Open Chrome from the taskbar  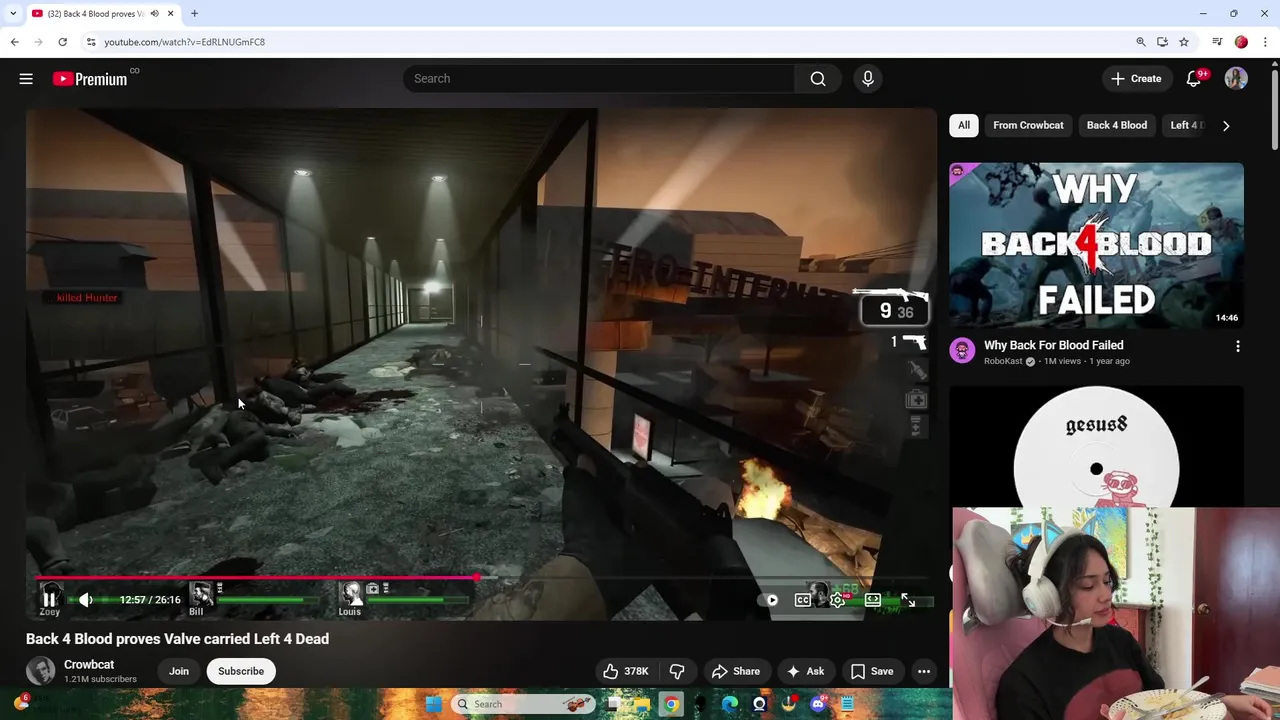pos(671,704)
